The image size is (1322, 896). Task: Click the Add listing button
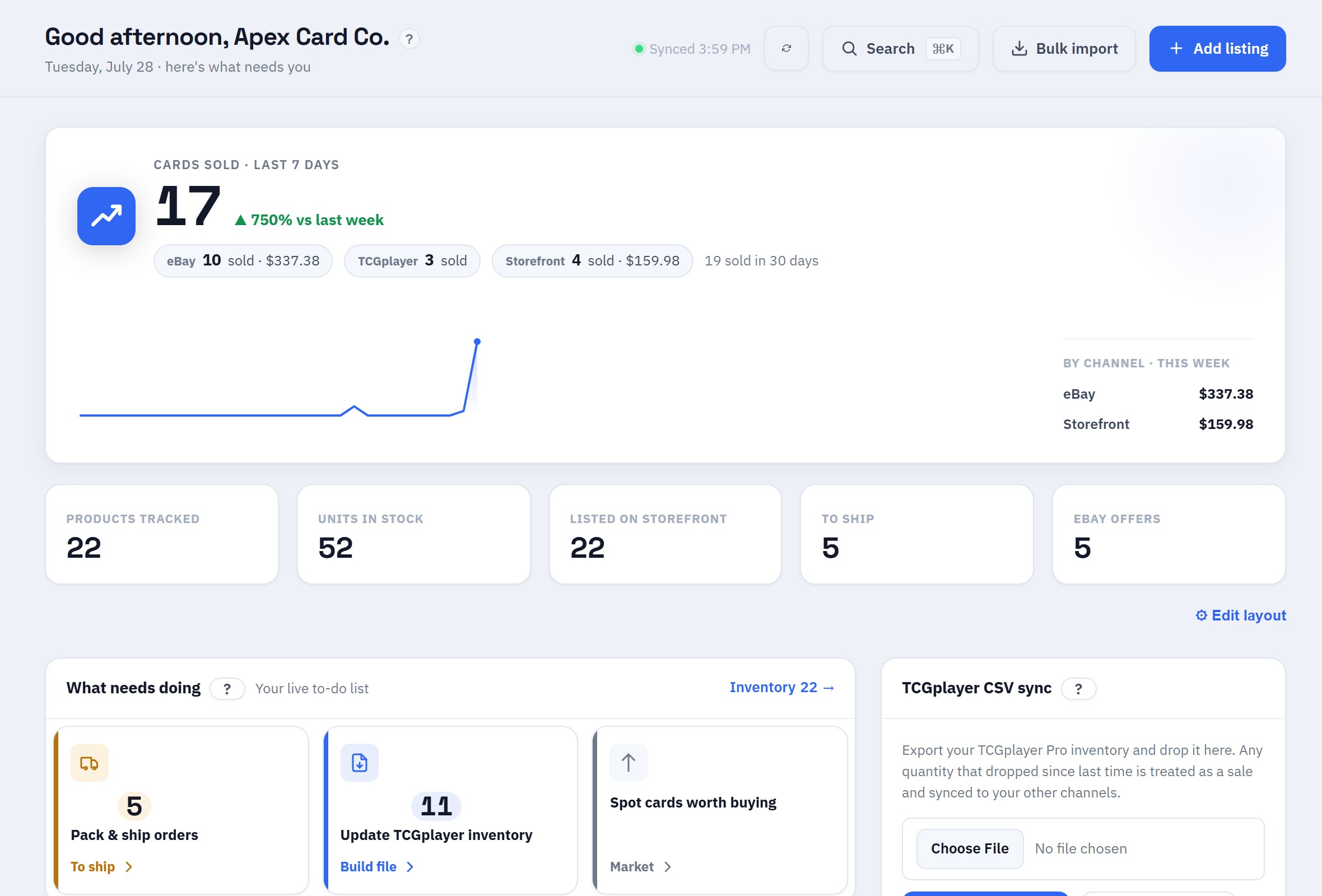click(x=1217, y=48)
